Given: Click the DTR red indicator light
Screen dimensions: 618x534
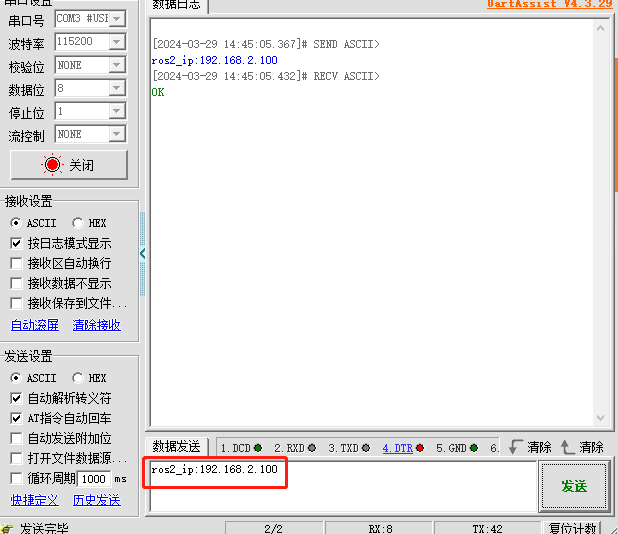Looking at the screenshot, I should click(x=420, y=448).
